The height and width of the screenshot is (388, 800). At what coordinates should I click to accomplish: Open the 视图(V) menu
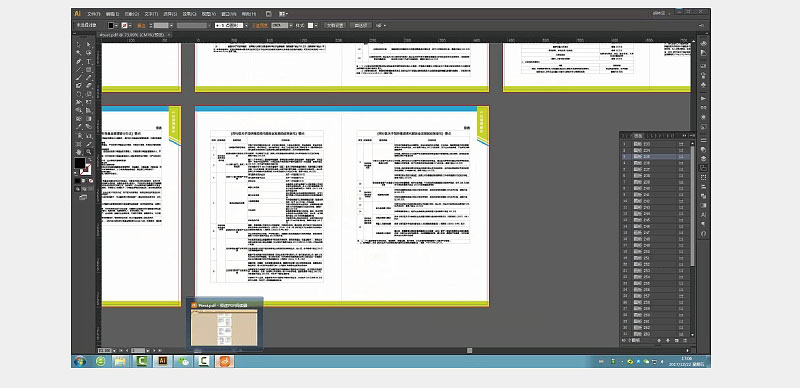tap(209, 14)
